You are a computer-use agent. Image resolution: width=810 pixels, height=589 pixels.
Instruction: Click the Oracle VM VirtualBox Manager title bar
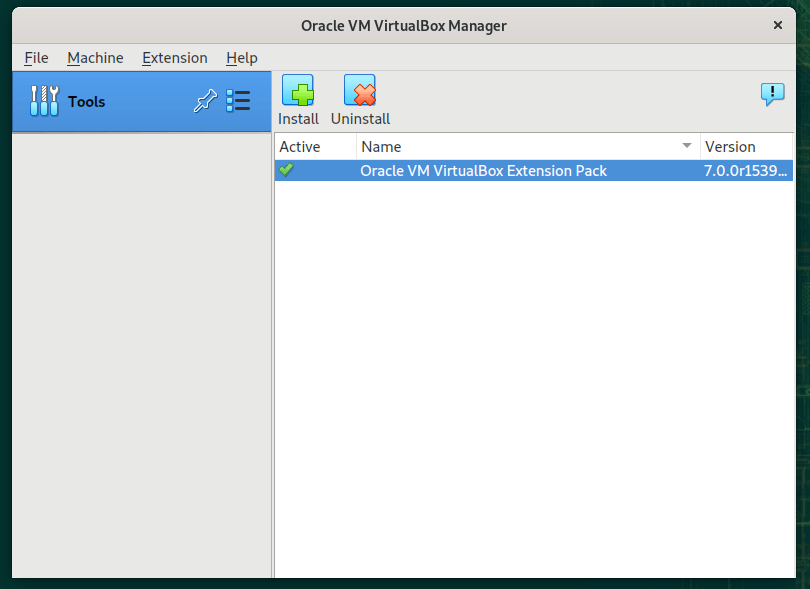point(404,26)
